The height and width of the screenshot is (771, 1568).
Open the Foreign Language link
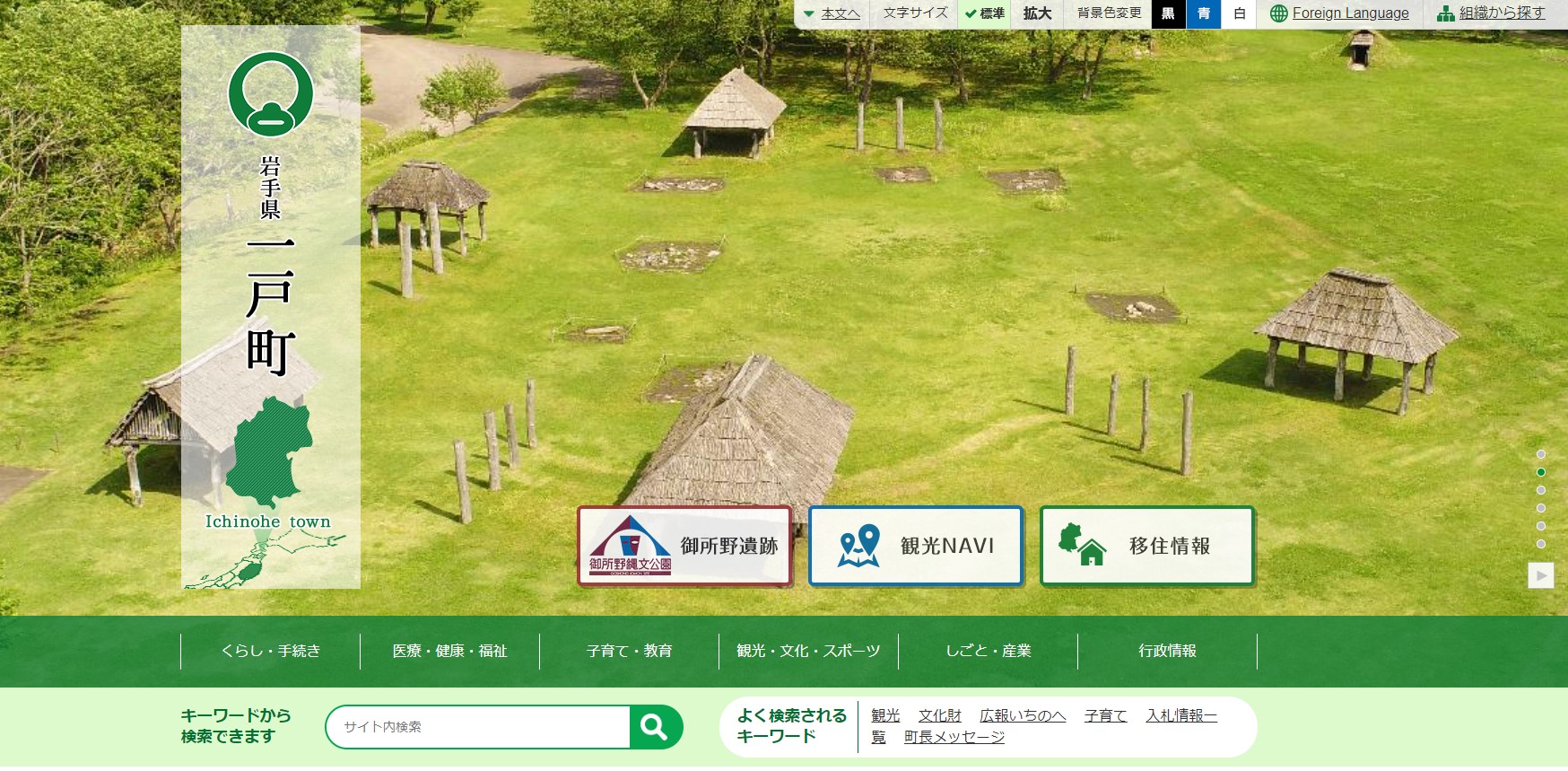coord(1350,13)
